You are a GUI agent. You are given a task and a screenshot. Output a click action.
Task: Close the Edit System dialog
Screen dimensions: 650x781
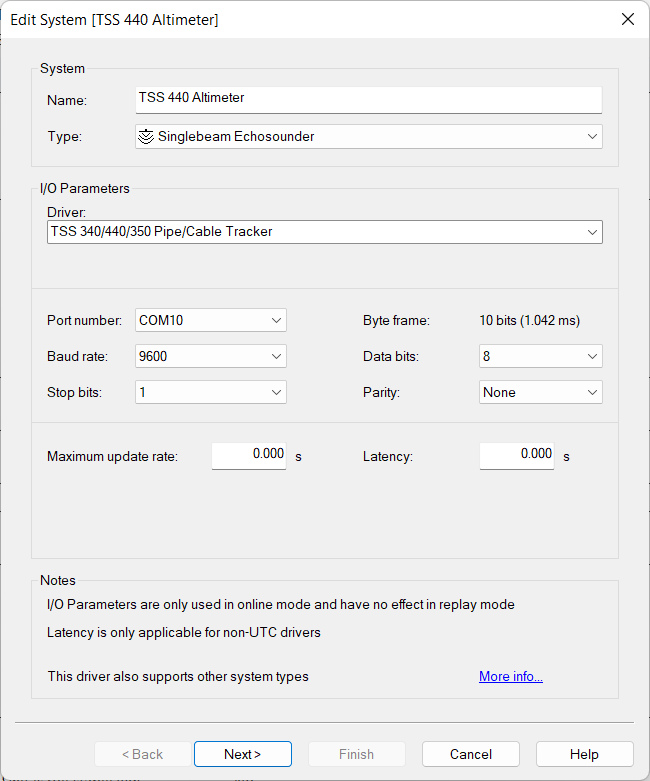627,19
